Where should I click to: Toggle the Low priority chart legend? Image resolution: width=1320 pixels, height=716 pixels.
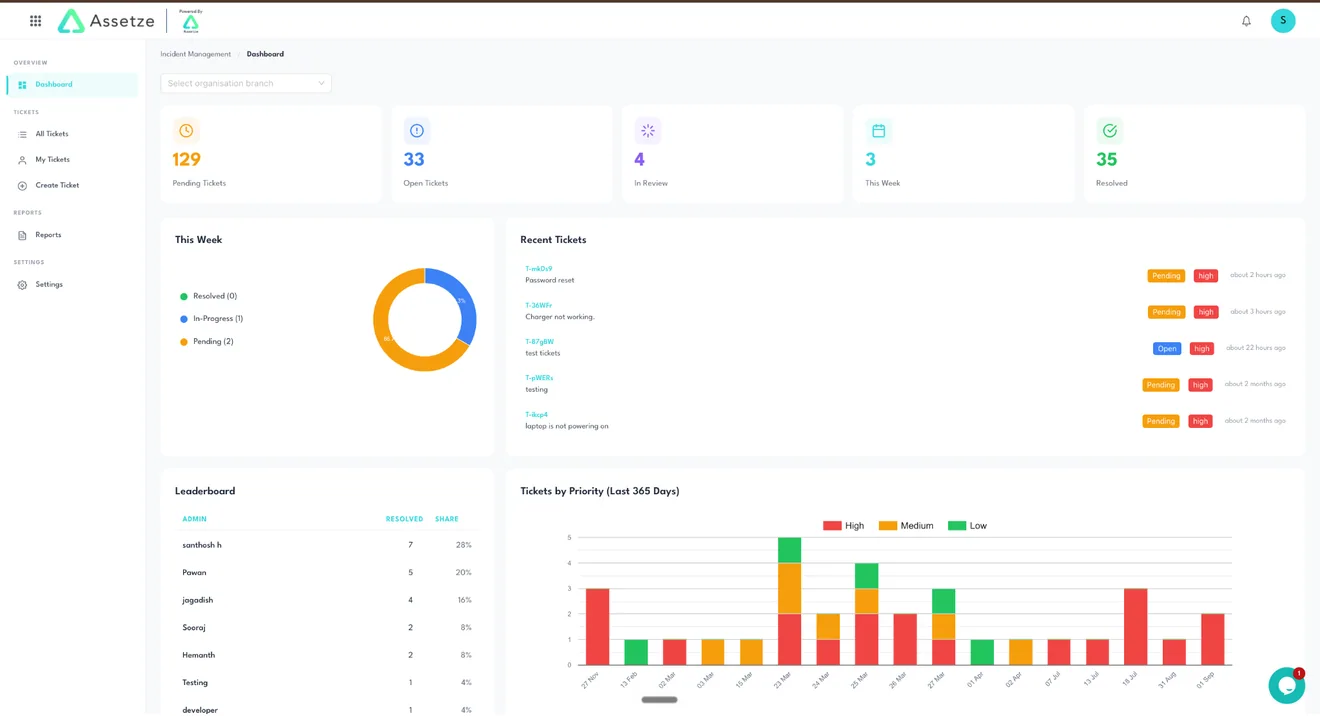pos(967,526)
